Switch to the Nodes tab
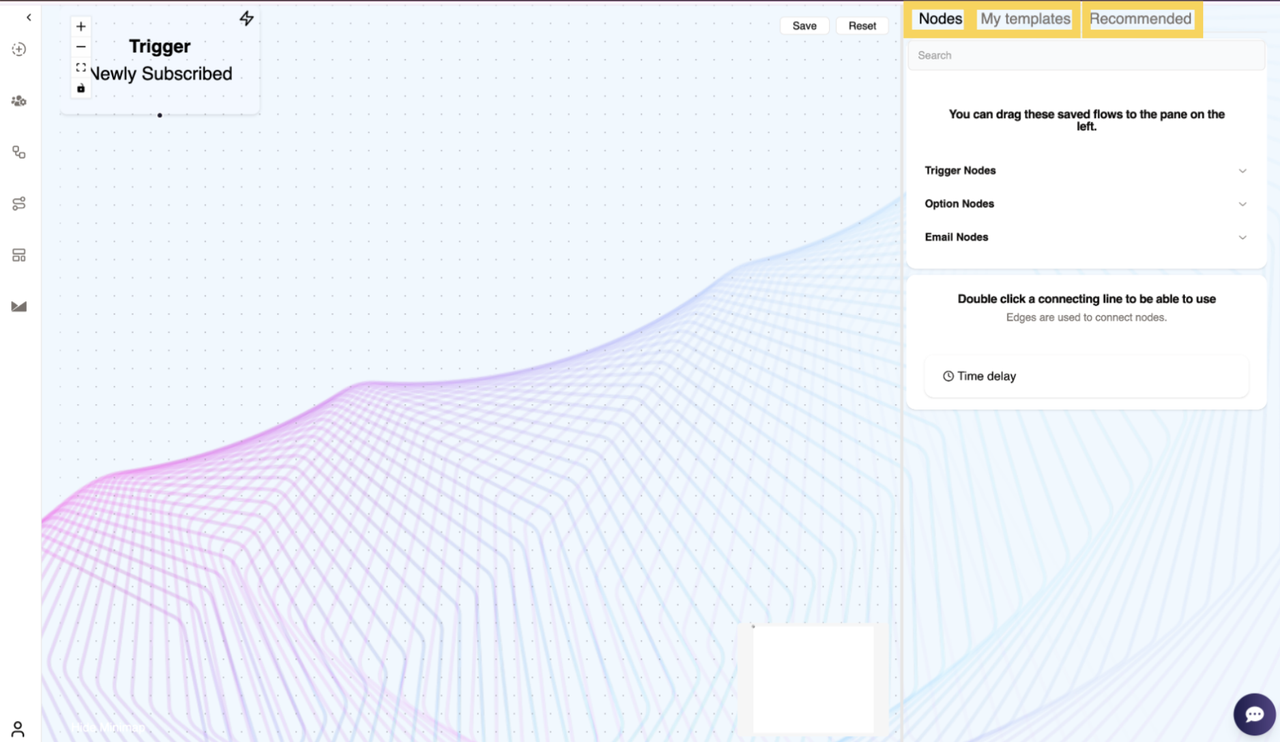Image resolution: width=1280 pixels, height=742 pixels. pyautogui.click(x=940, y=19)
